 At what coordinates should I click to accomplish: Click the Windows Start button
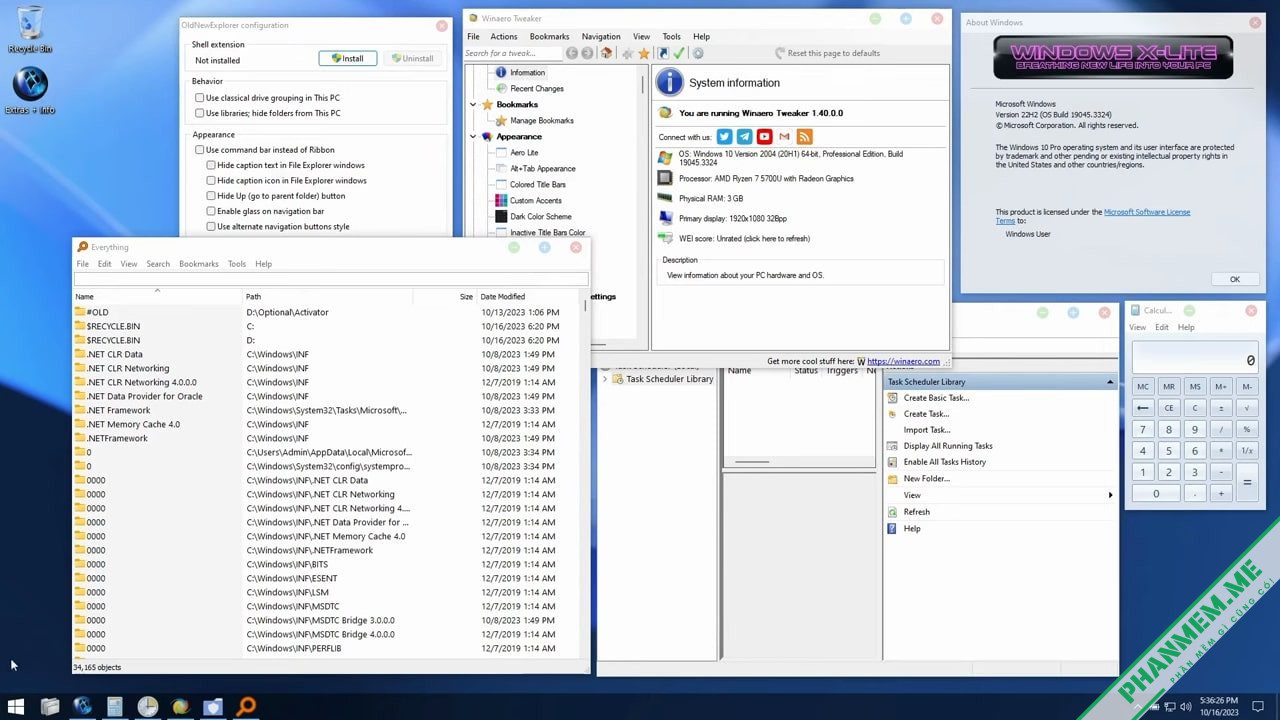(16, 706)
